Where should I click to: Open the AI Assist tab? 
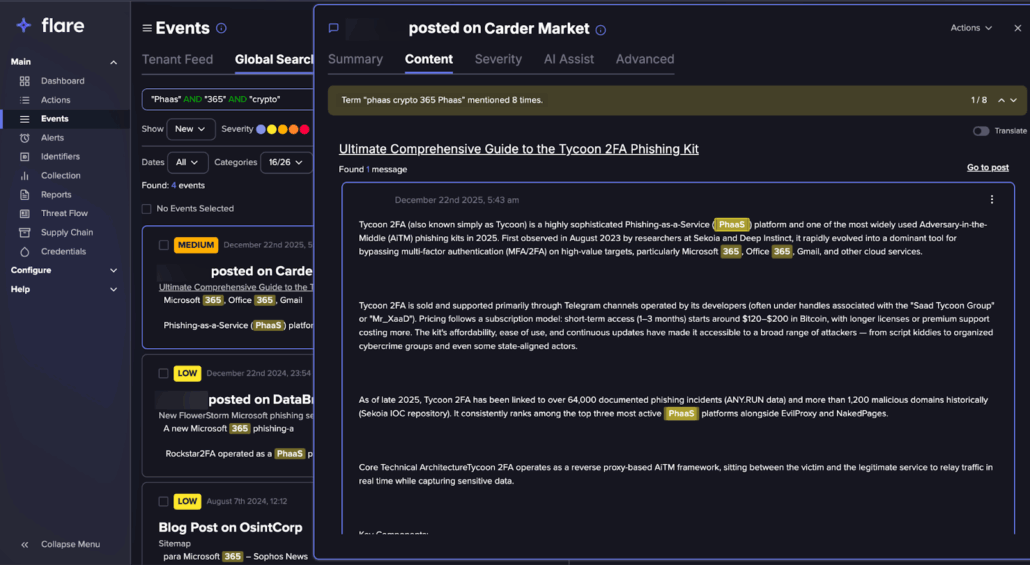tap(568, 59)
